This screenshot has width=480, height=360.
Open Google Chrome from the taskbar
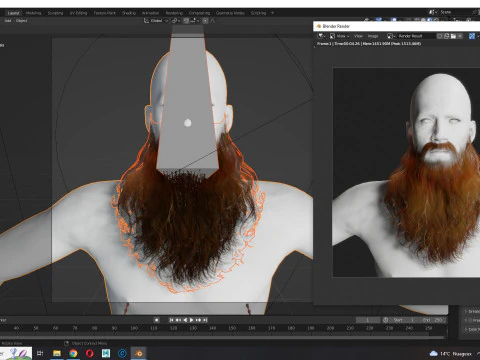coord(73,353)
